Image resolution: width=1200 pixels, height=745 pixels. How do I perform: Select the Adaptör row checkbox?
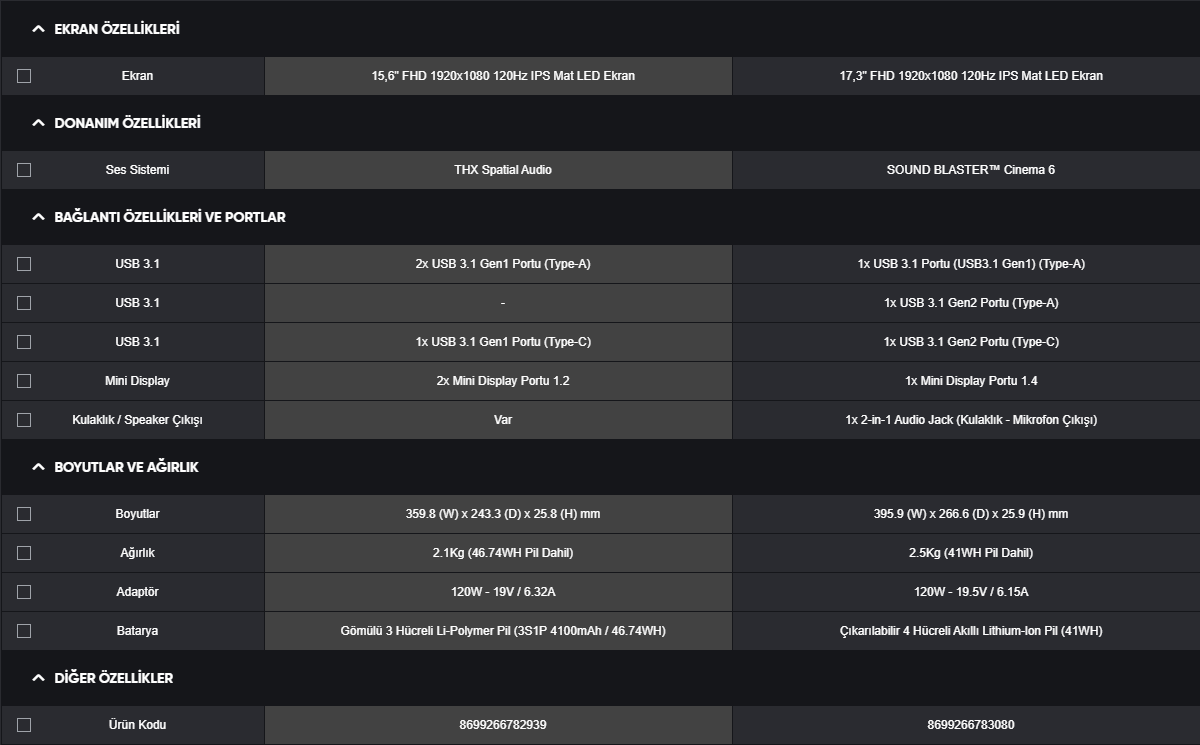coord(24,592)
